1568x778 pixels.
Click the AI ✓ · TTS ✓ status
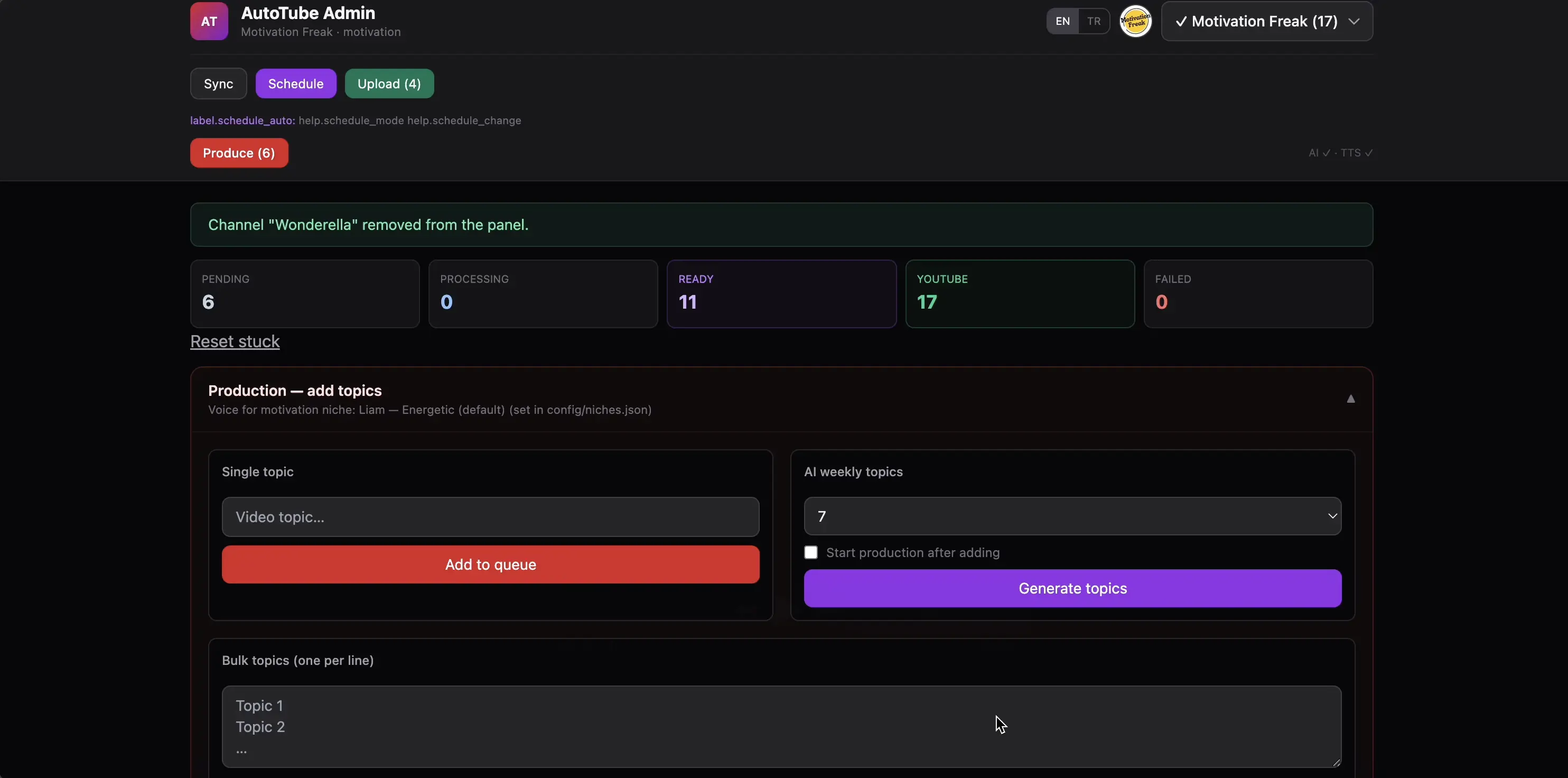pyautogui.click(x=1340, y=153)
